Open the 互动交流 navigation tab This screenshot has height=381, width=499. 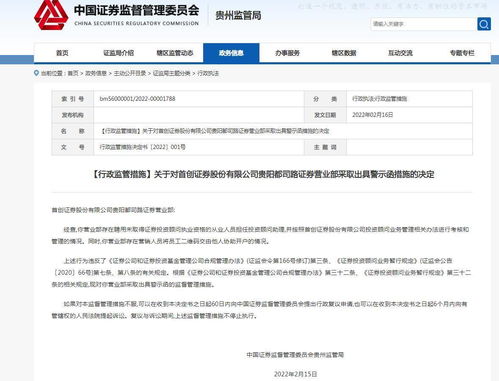click(400, 53)
